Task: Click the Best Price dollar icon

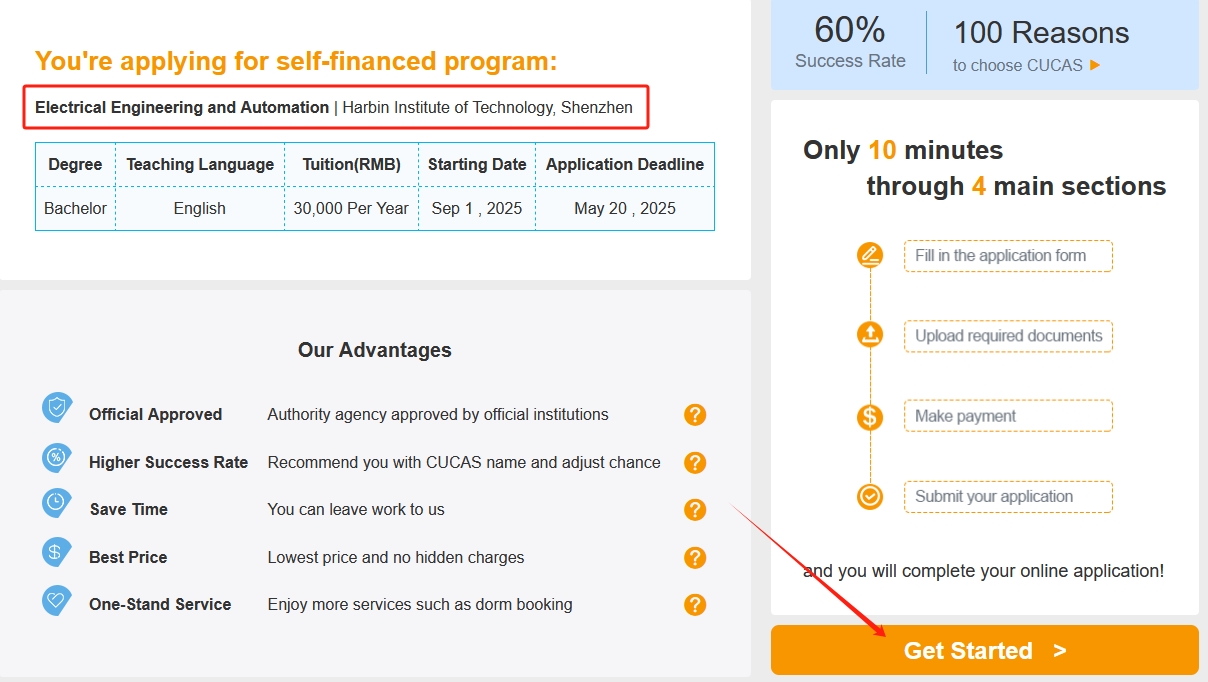Action: click(57, 552)
